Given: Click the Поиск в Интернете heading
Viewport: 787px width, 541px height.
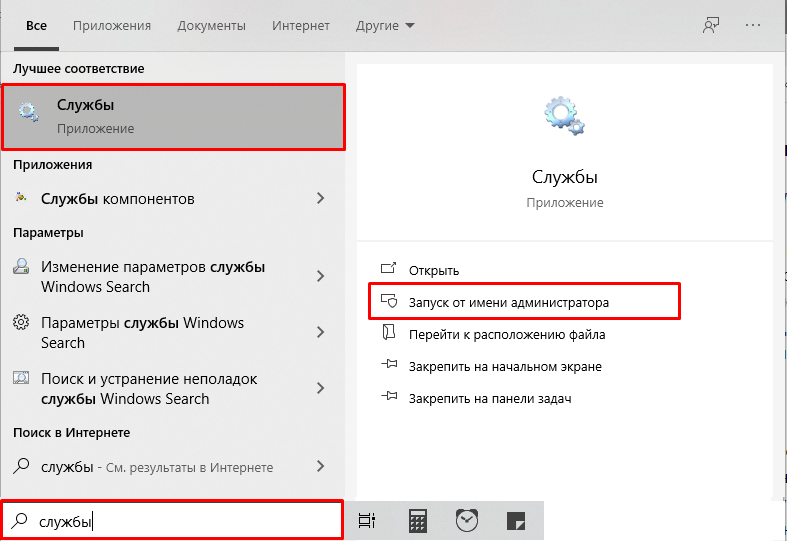Looking at the screenshot, I should 72,433.
